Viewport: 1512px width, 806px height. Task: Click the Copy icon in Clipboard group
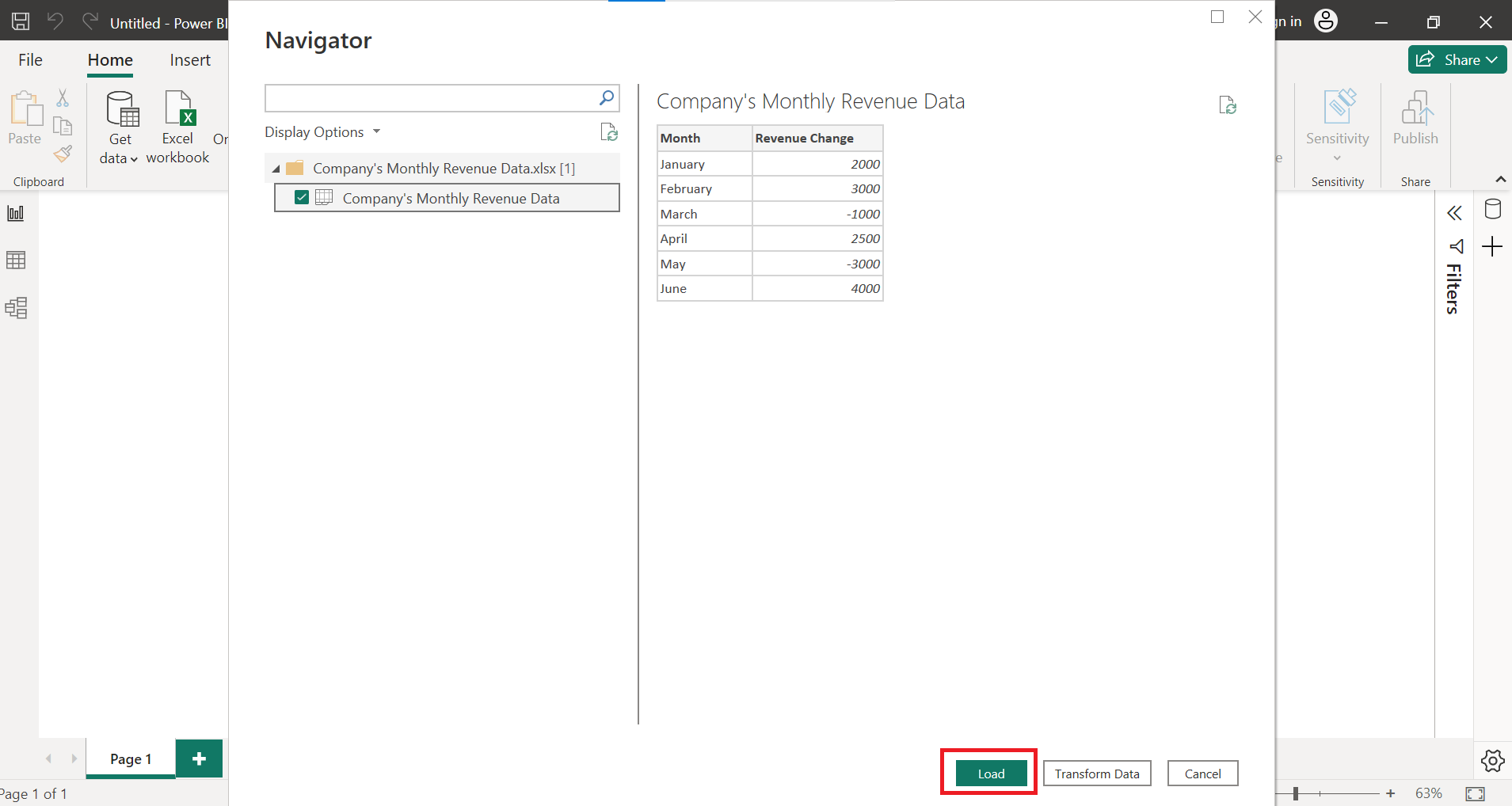[x=63, y=126]
